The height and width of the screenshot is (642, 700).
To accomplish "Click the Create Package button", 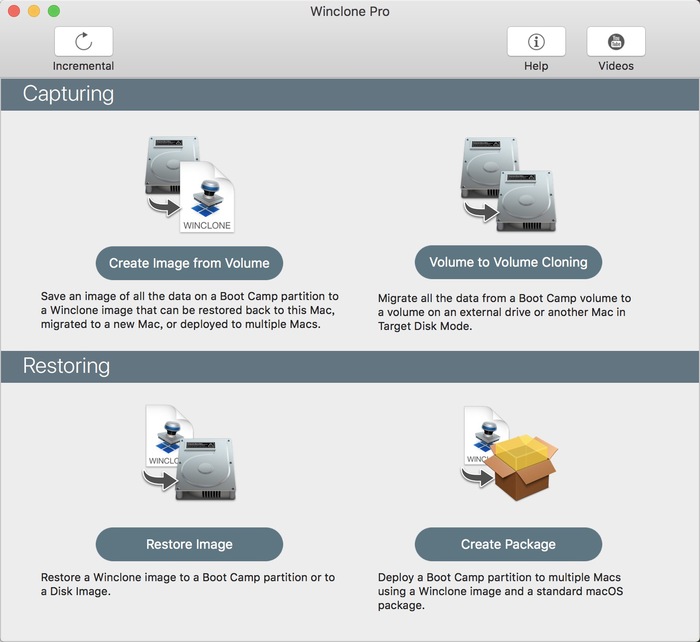I will [x=508, y=544].
